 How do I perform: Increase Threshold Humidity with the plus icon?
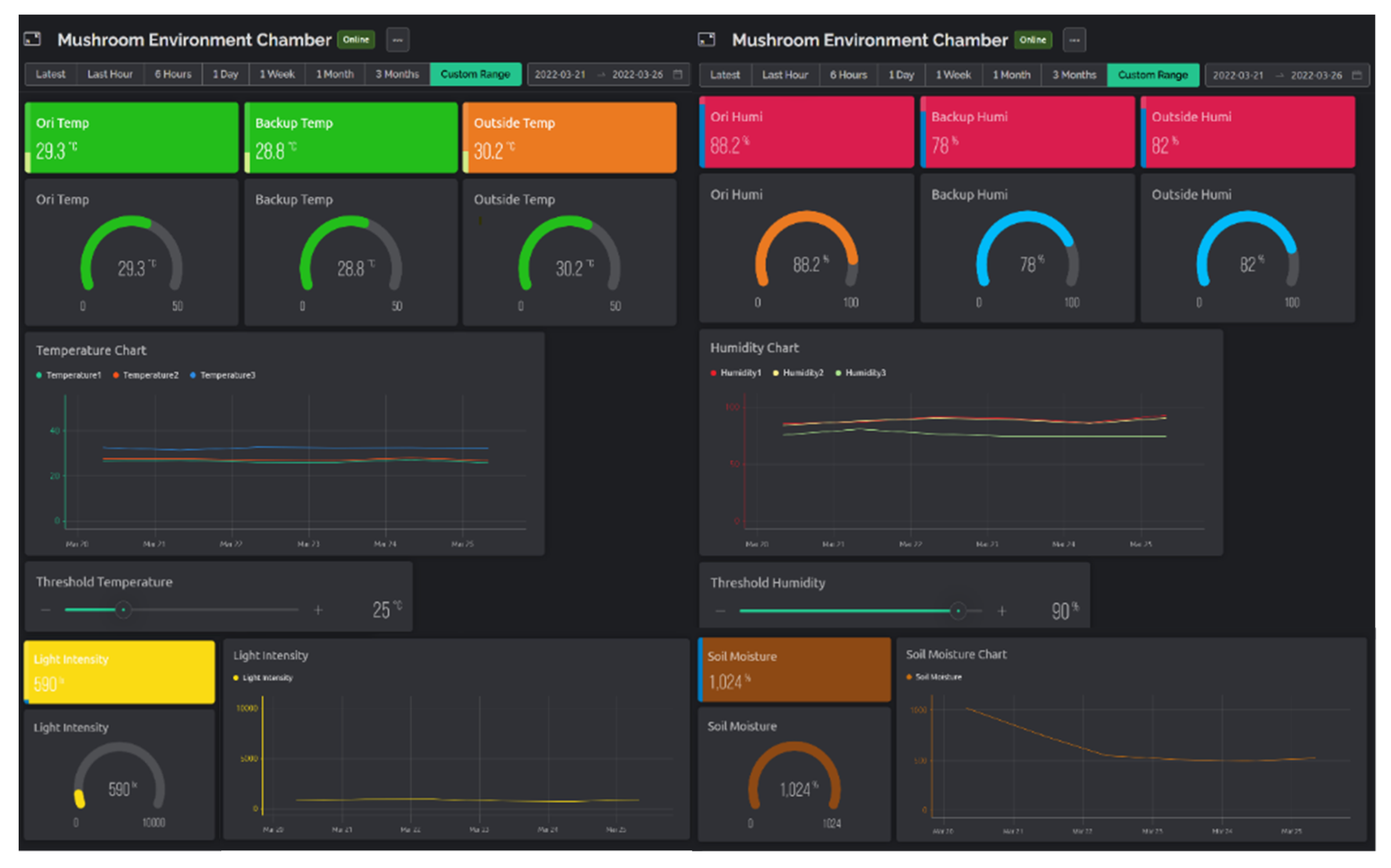coord(1002,611)
